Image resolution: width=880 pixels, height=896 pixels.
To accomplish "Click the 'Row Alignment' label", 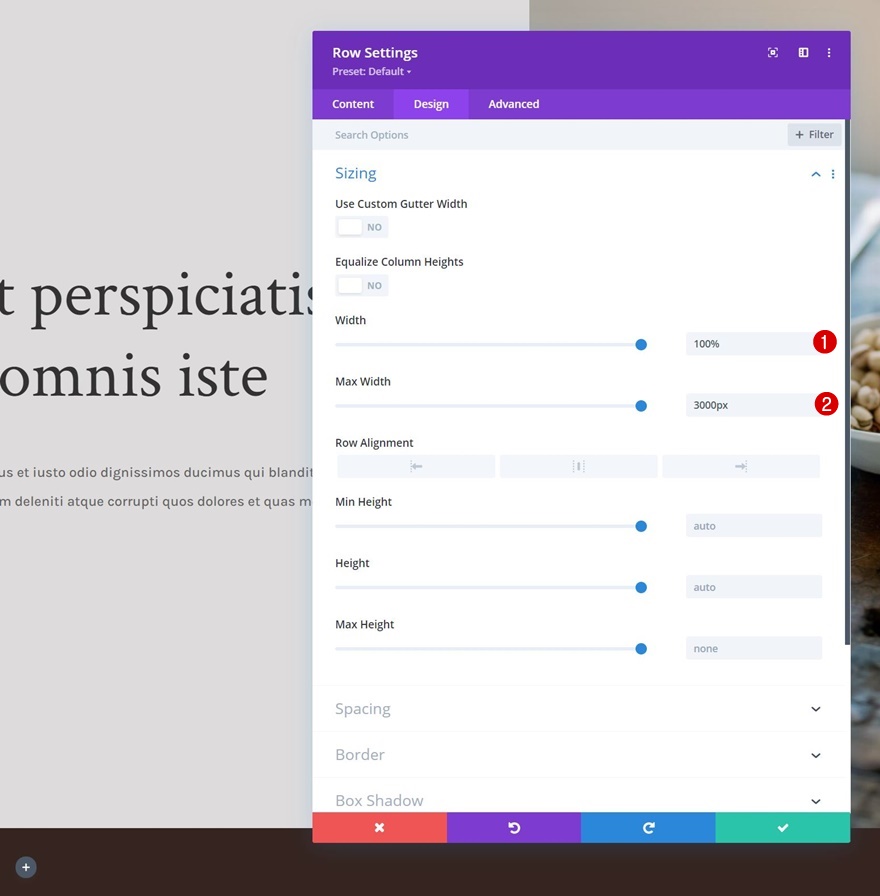I will pos(374,443).
